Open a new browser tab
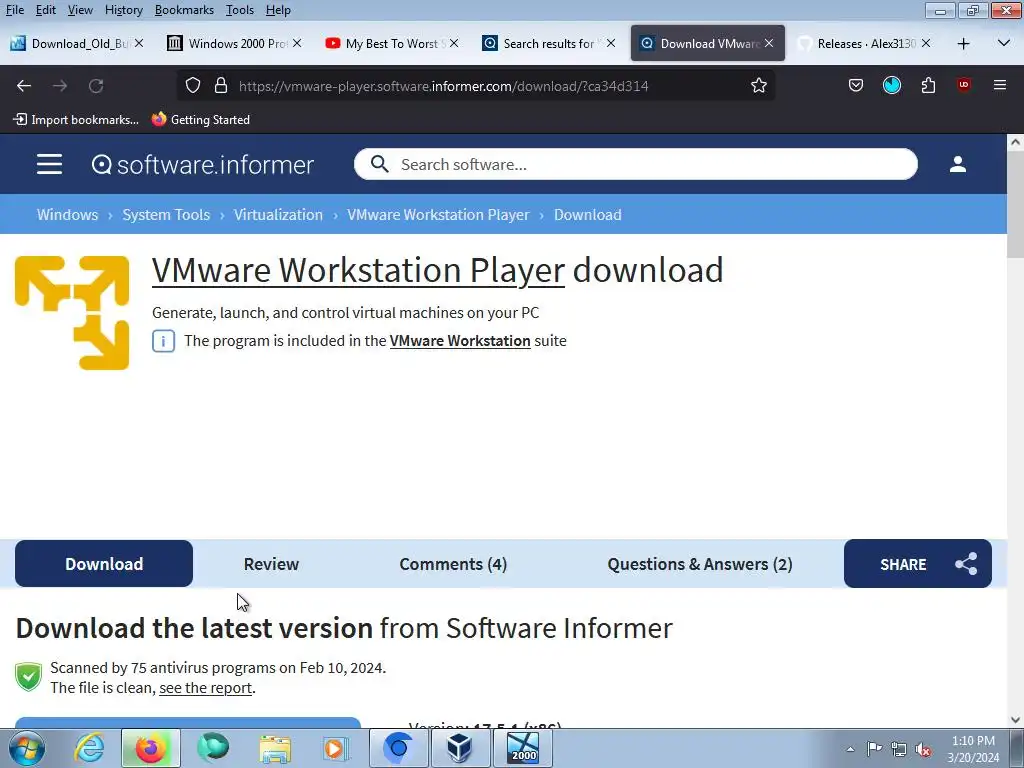 pyautogui.click(x=963, y=44)
